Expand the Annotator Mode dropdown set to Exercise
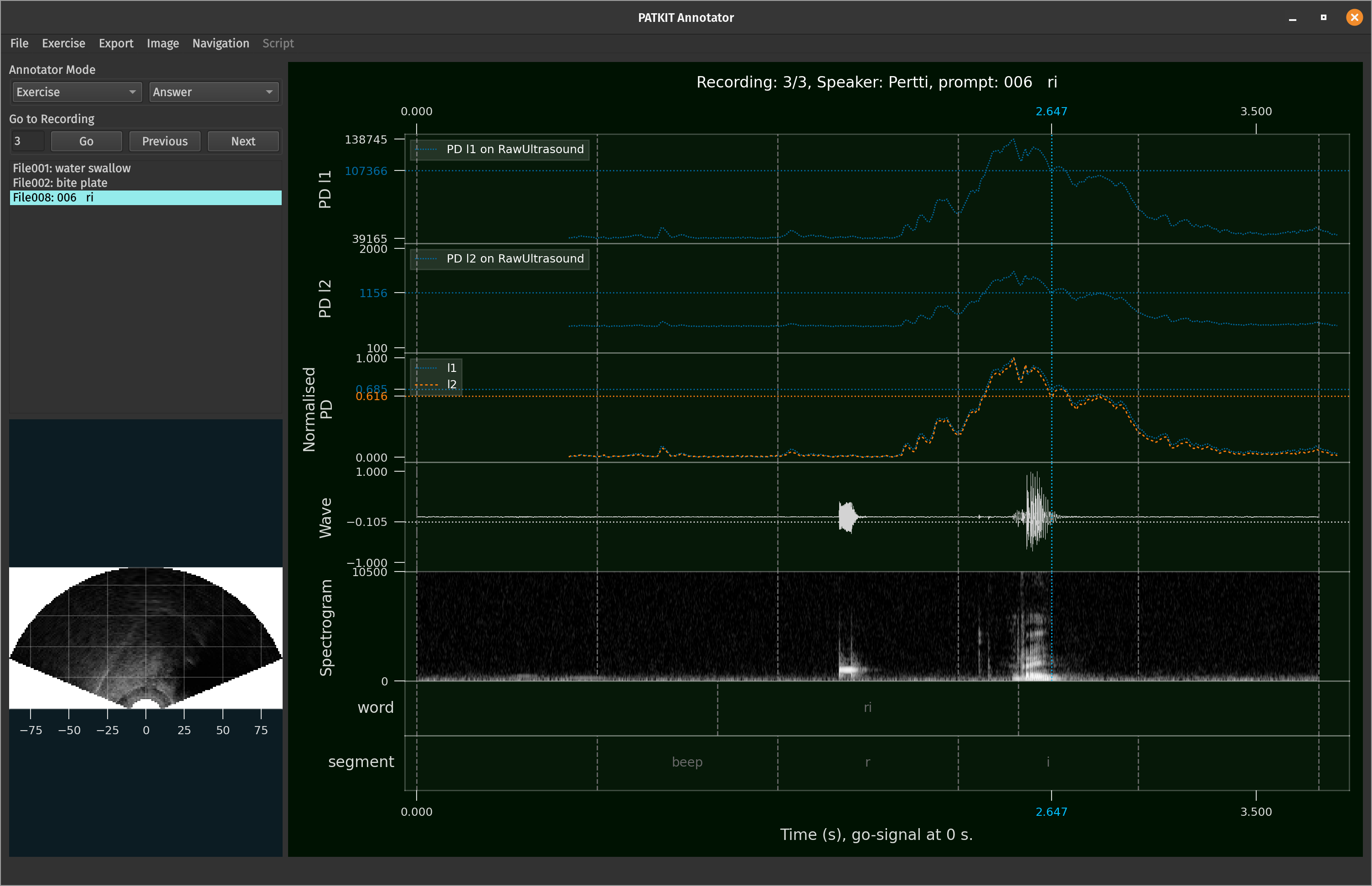Viewport: 1372px width, 886px height. pyautogui.click(x=76, y=92)
